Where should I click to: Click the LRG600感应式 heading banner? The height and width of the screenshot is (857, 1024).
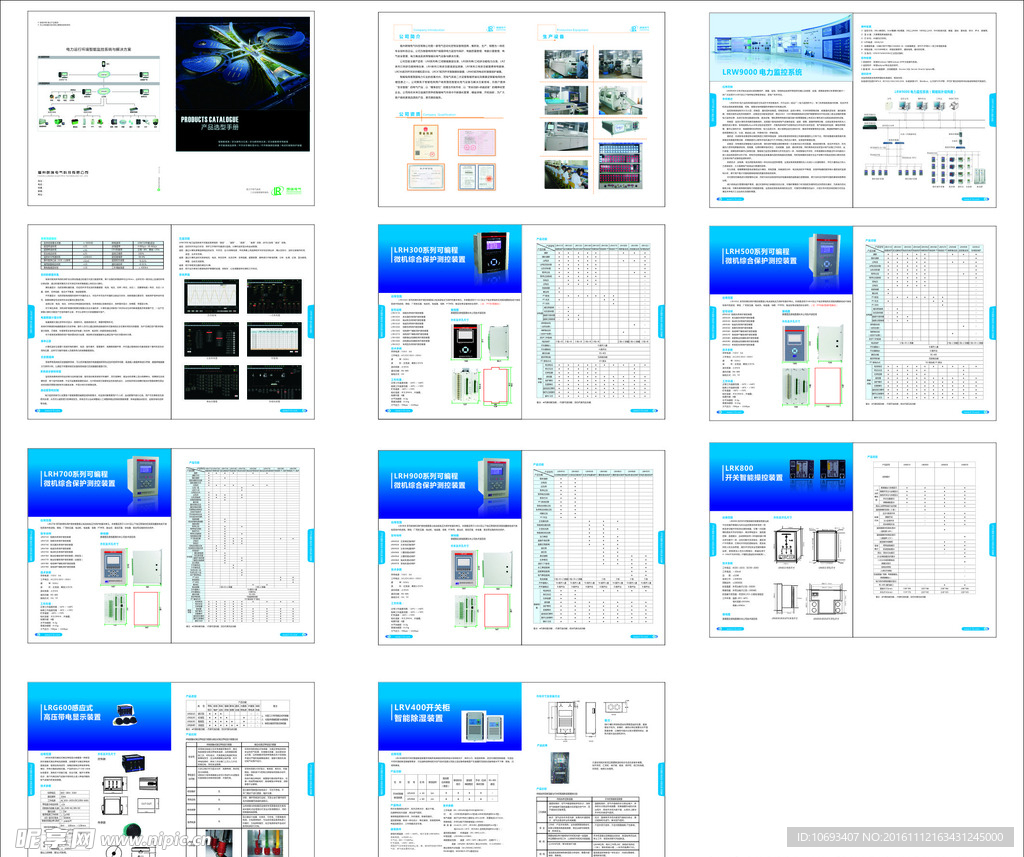click(71, 711)
